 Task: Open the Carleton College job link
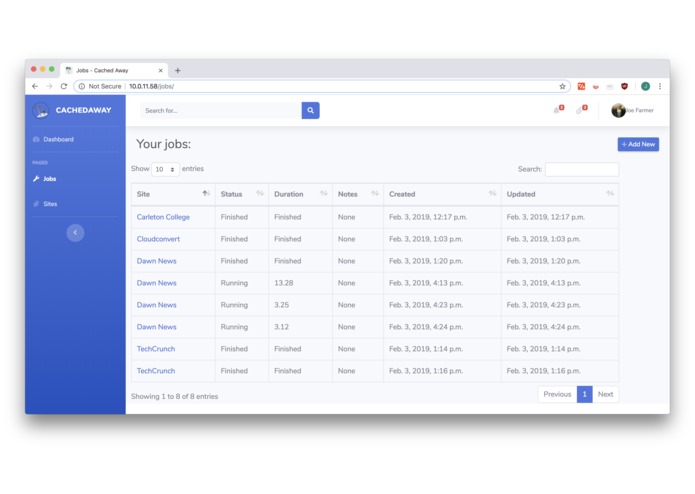point(163,217)
